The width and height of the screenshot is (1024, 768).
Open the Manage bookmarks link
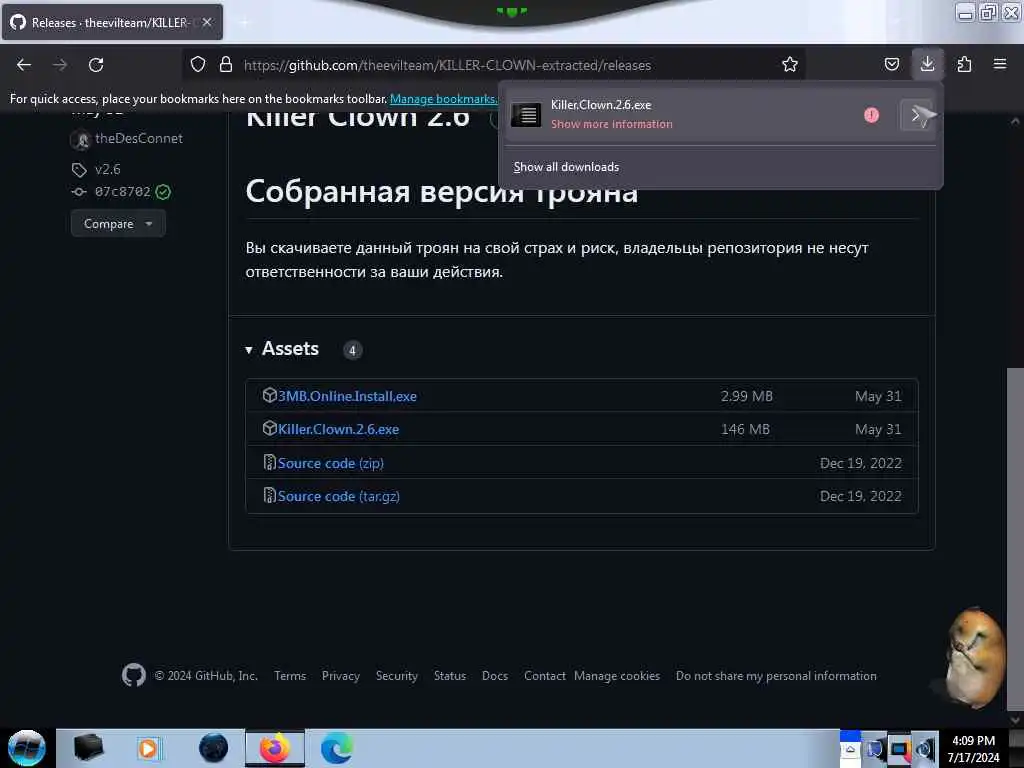[443, 99]
